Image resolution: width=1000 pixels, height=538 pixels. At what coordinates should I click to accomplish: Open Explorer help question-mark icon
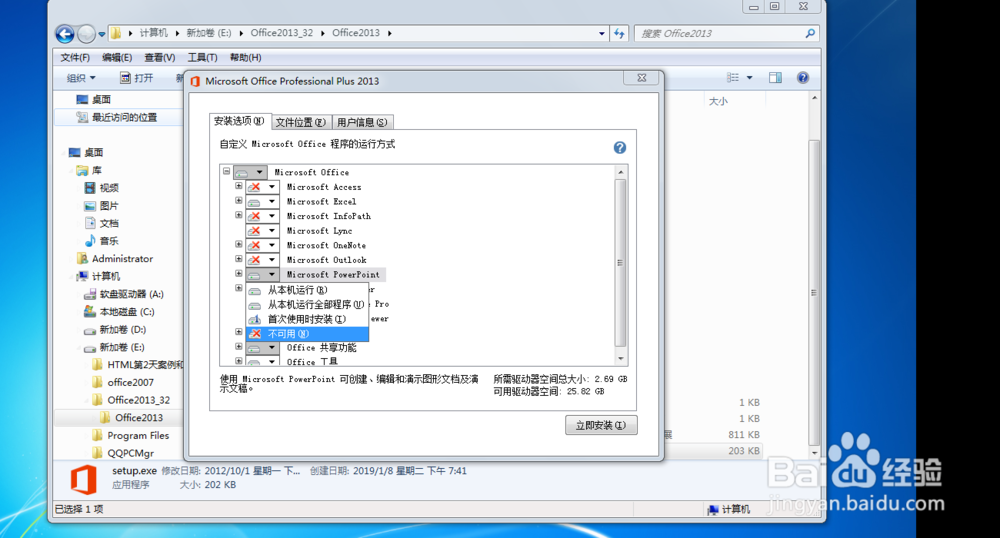tap(803, 78)
